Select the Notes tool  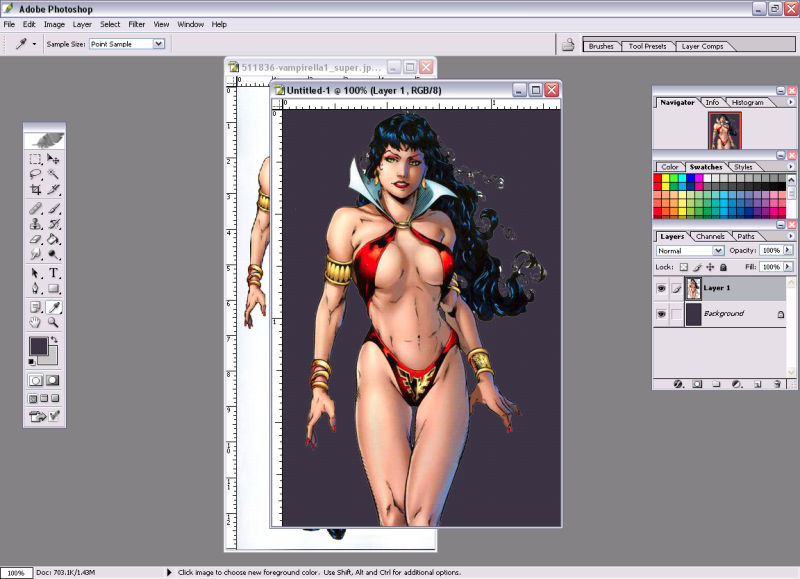coord(35,307)
